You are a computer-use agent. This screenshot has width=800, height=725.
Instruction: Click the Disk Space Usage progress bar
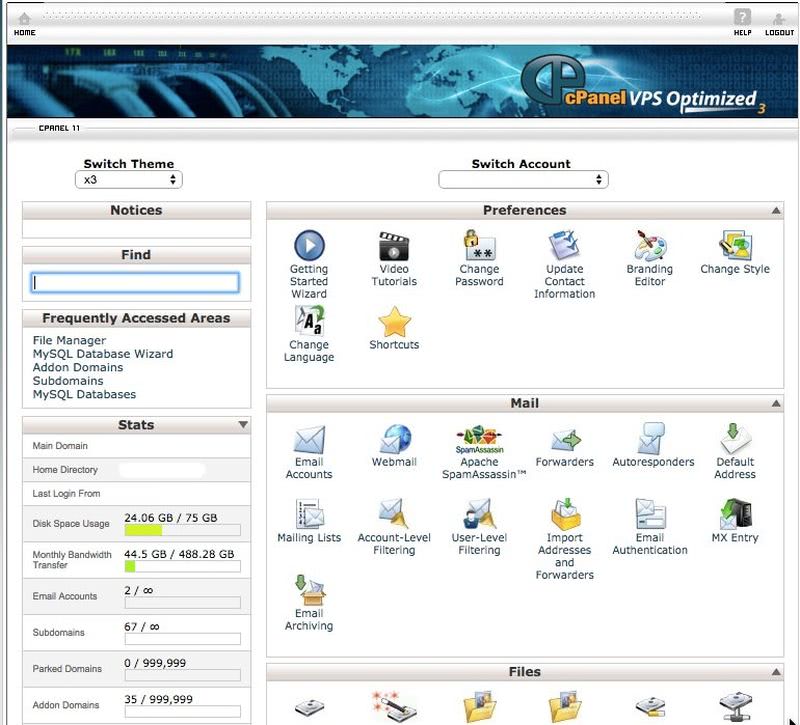[x=183, y=531]
